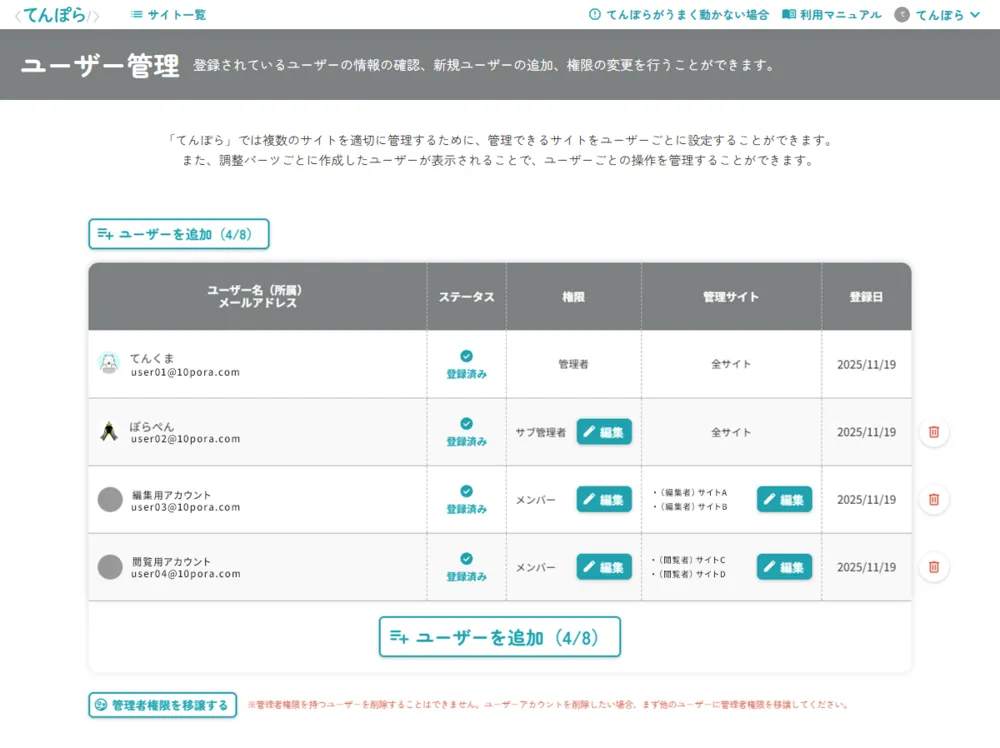Click trash icon for 編集用アカウント row
1000x748 pixels.
click(x=934, y=500)
